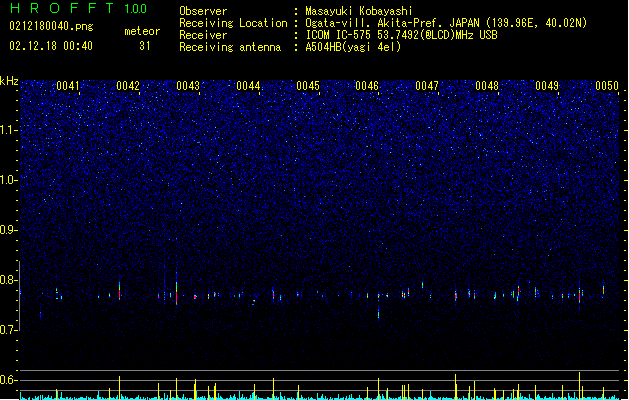Click time marker 0046
The width and height of the screenshot is (629, 400).
tap(367, 85)
